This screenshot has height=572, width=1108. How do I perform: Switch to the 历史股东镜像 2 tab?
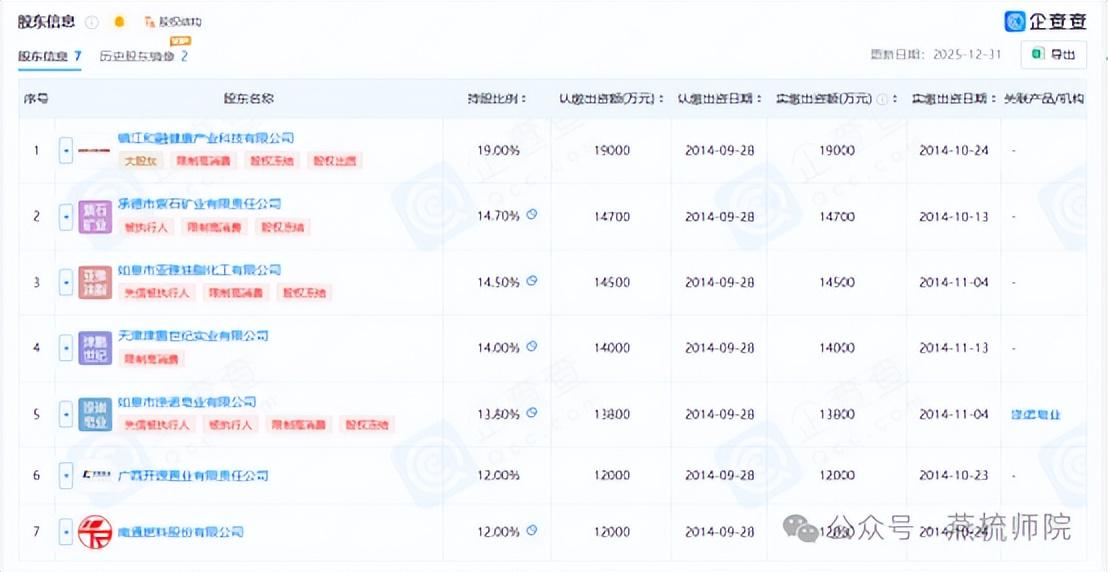[x=143, y=56]
